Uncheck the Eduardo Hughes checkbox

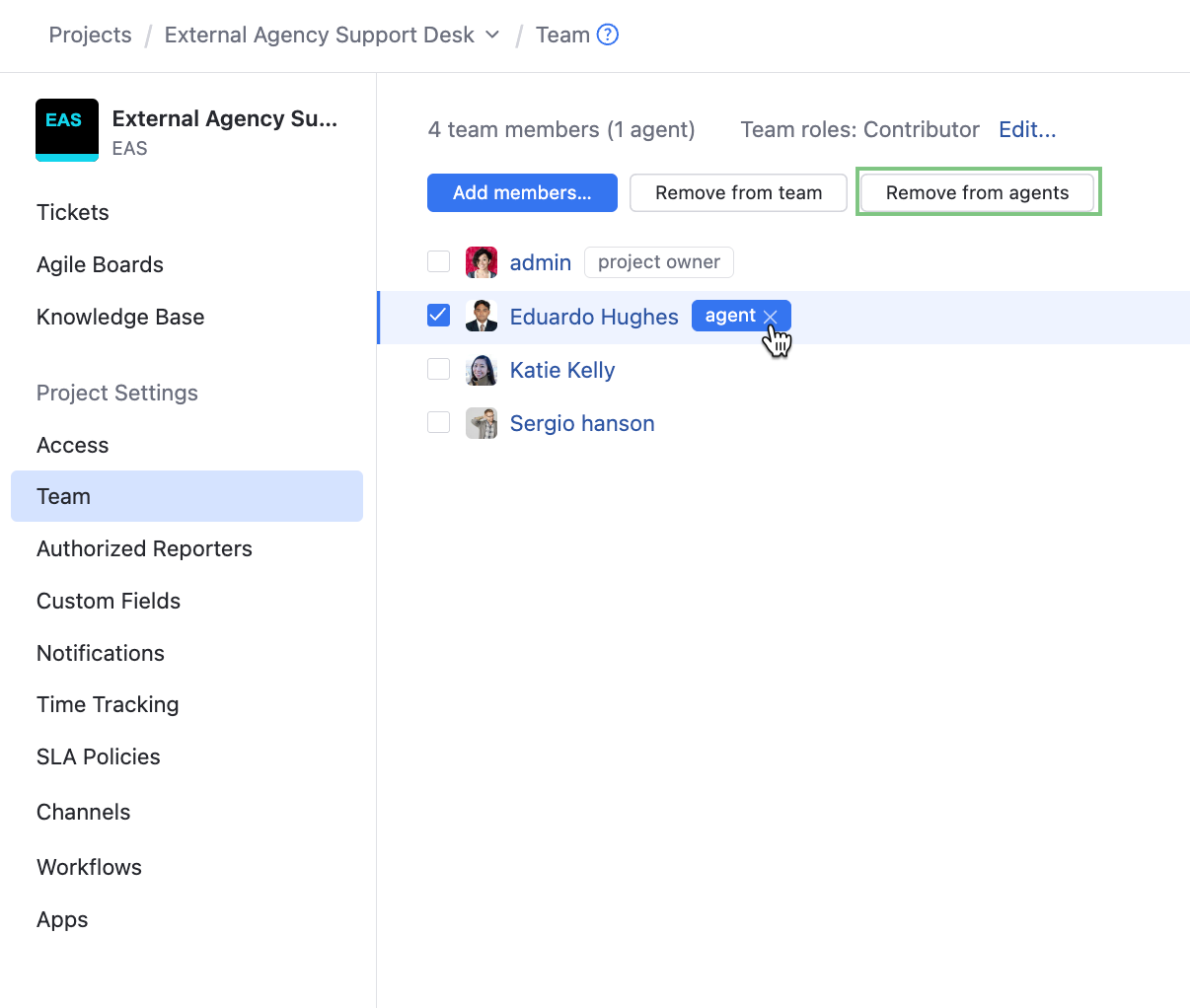click(439, 315)
